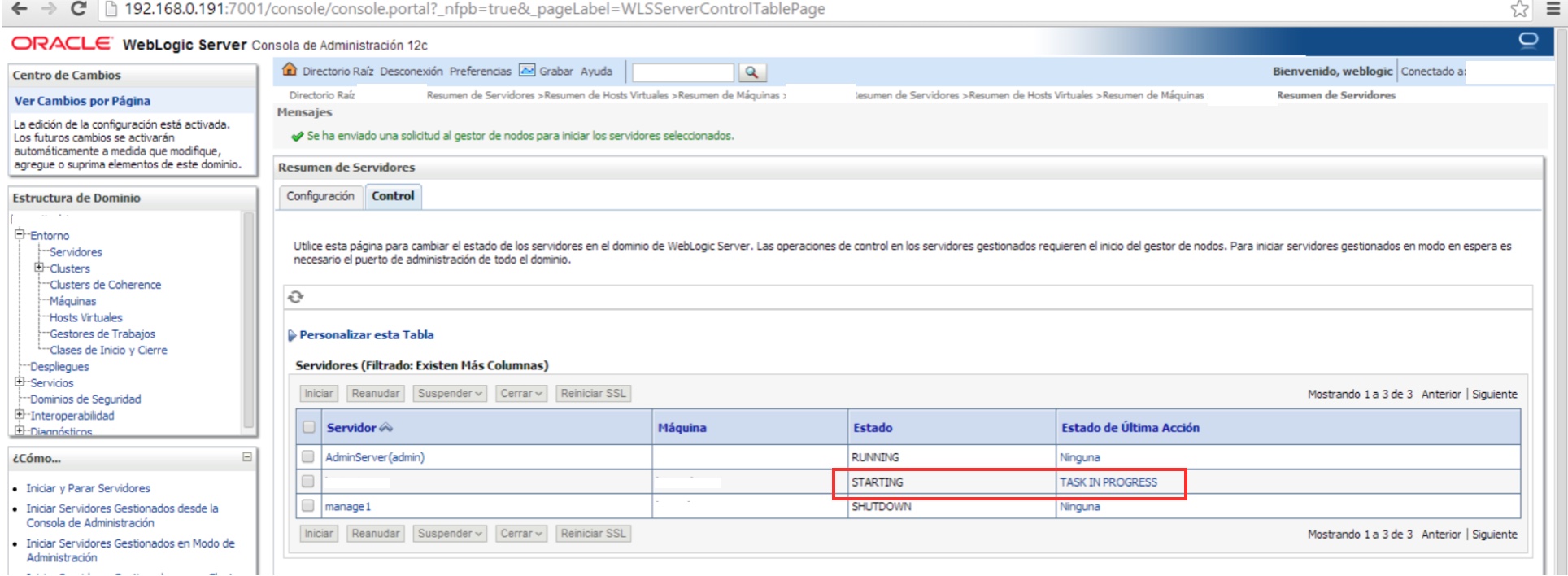Image resolution: width=1568 pixels, height=576 pixels.
Task: Expand the Servicios tree node
Action: point(20,381)
